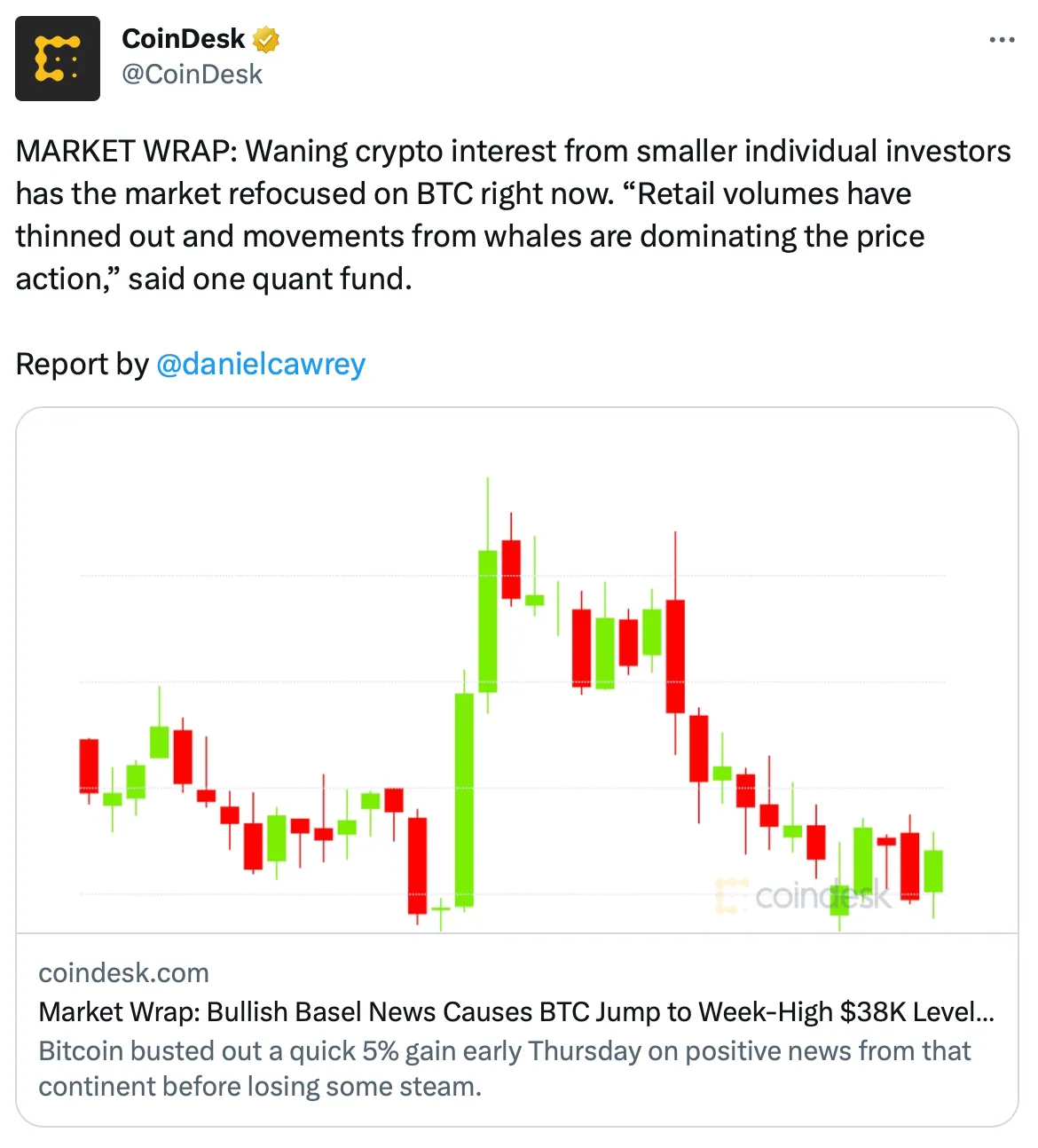Click the red candle with the tallest upper wick
Screen dimensions: 1038x1148
point(675,657)
